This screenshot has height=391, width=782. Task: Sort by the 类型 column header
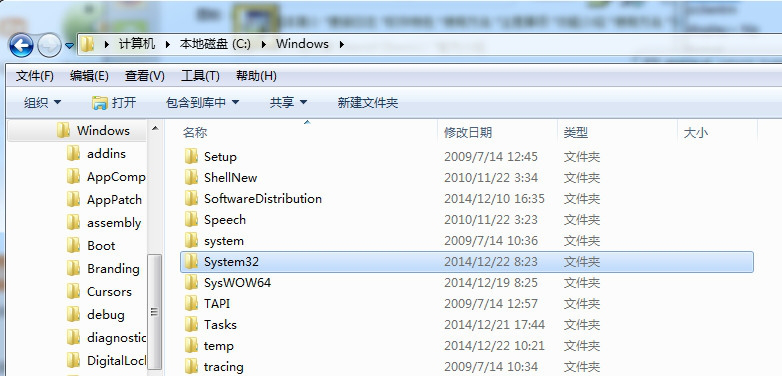click(x=576, y=133)
